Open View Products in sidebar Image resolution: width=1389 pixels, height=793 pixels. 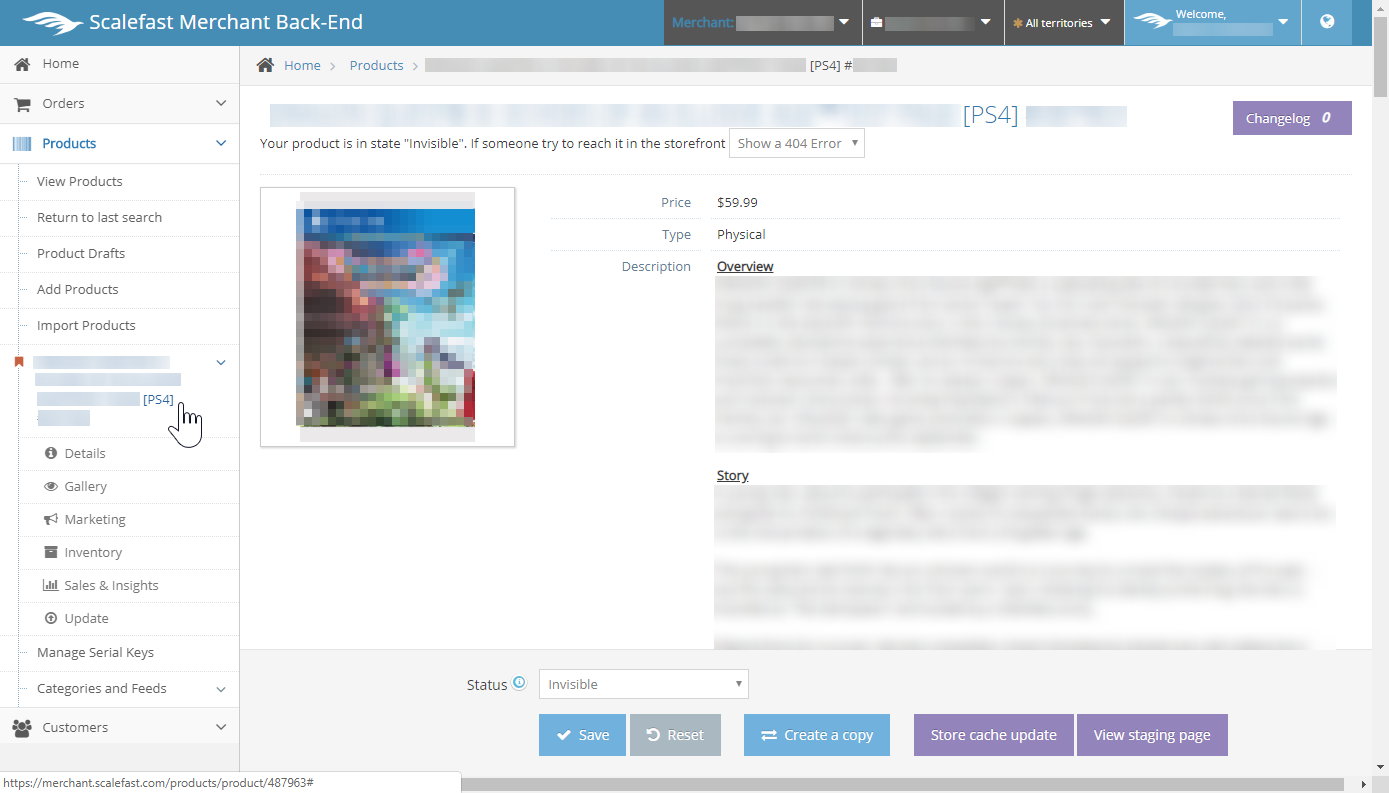(80, 181)
